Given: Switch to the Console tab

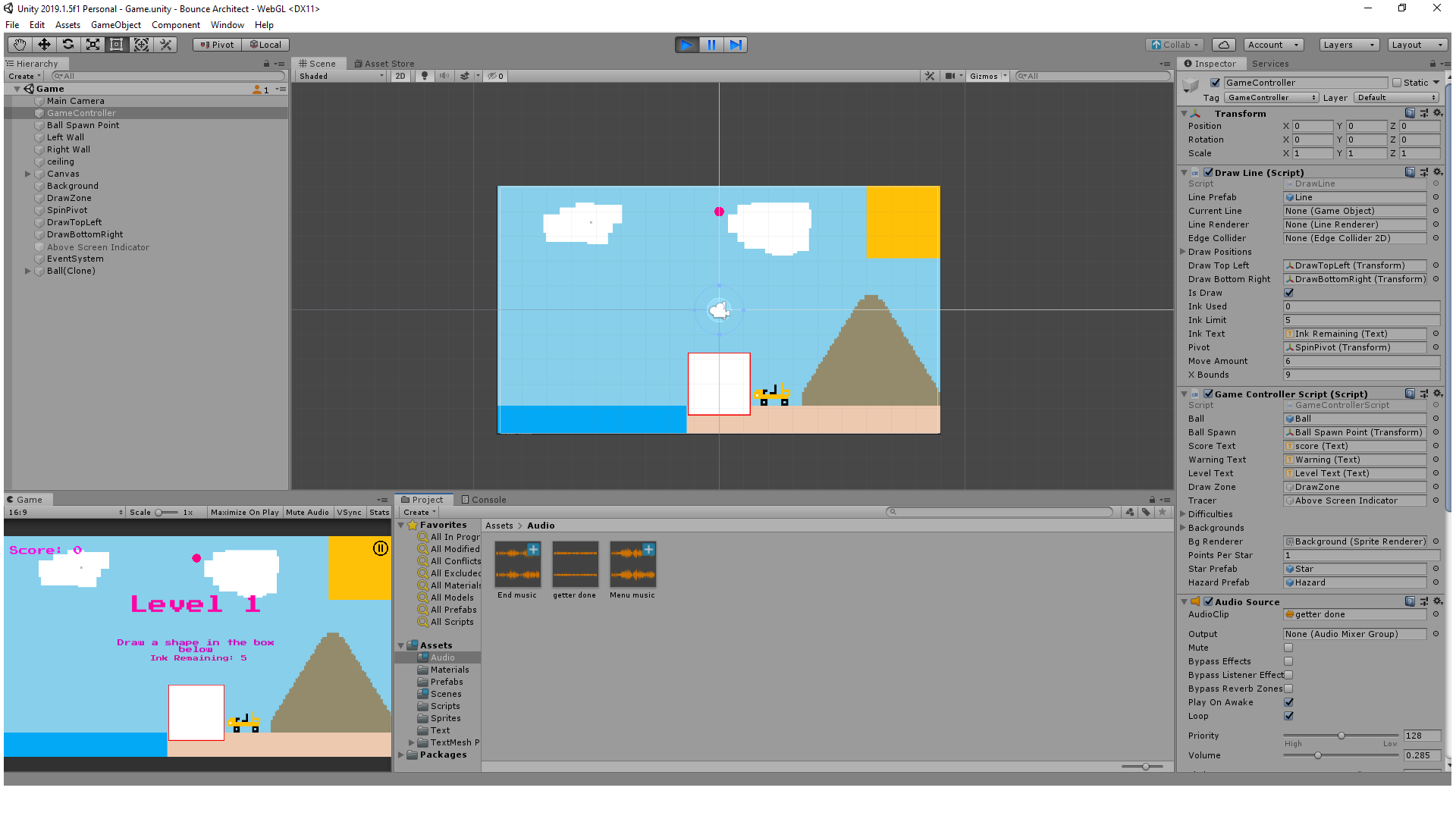Looking at the screenshot, I should 484,500.
